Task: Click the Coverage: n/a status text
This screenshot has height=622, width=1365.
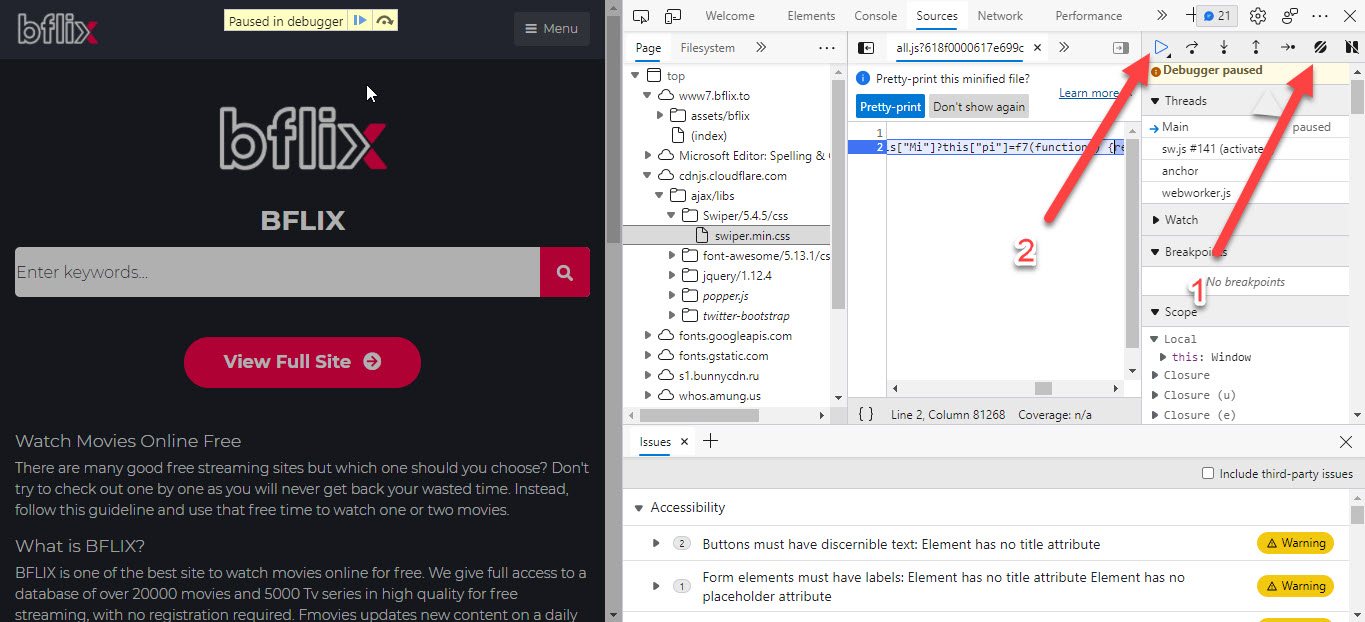Action: 1055,414
